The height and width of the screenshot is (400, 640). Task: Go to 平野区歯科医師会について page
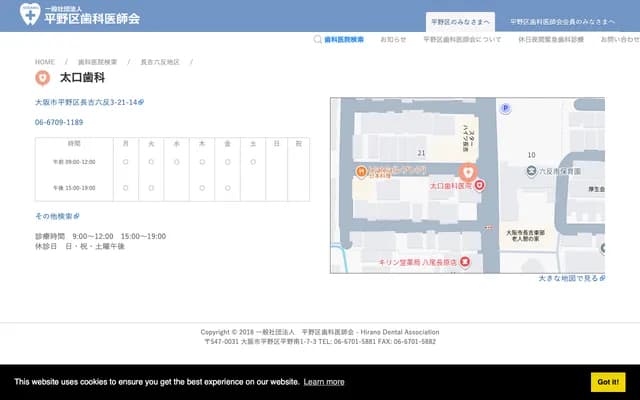tap(462, 40)
